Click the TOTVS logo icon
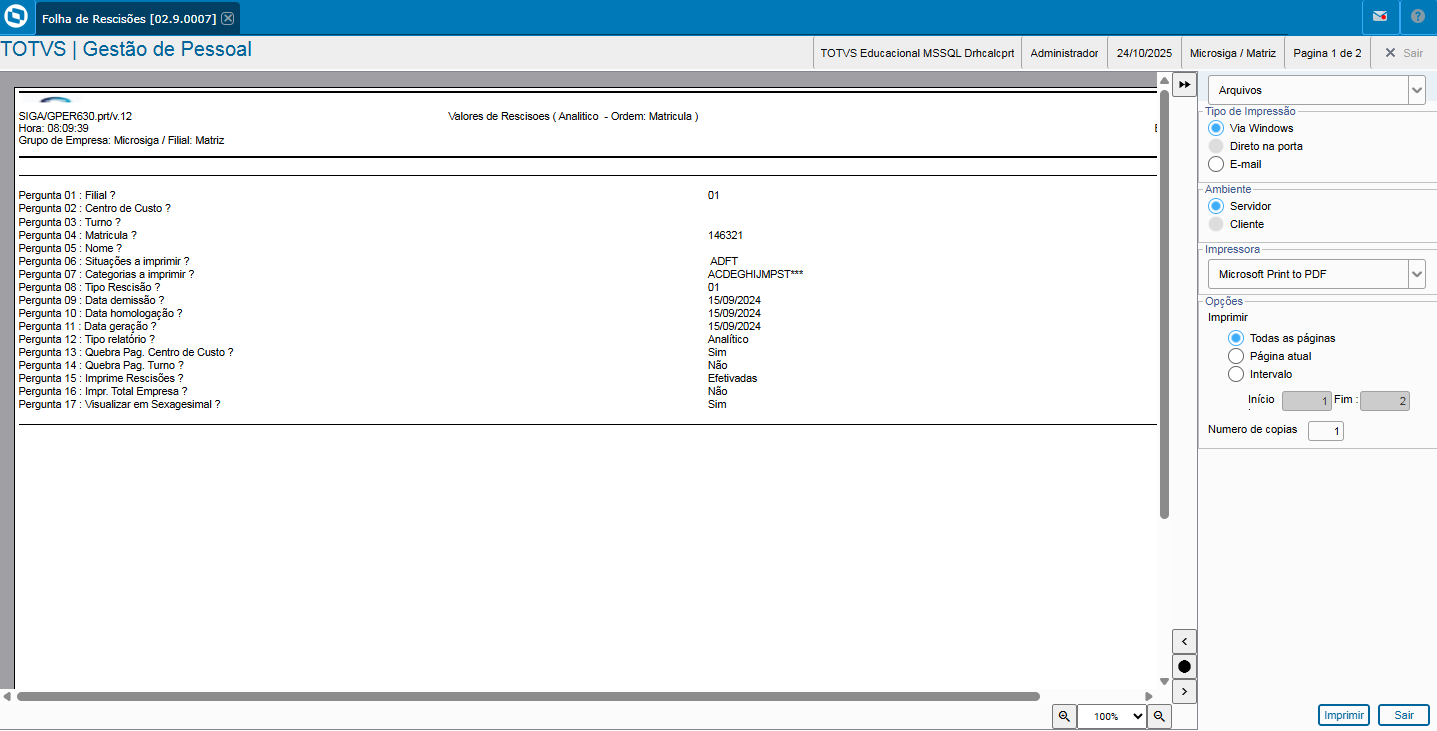Image resolution: width=1437 pixels, height=731 pixels. pyautogui.click(x=16, y=17)
